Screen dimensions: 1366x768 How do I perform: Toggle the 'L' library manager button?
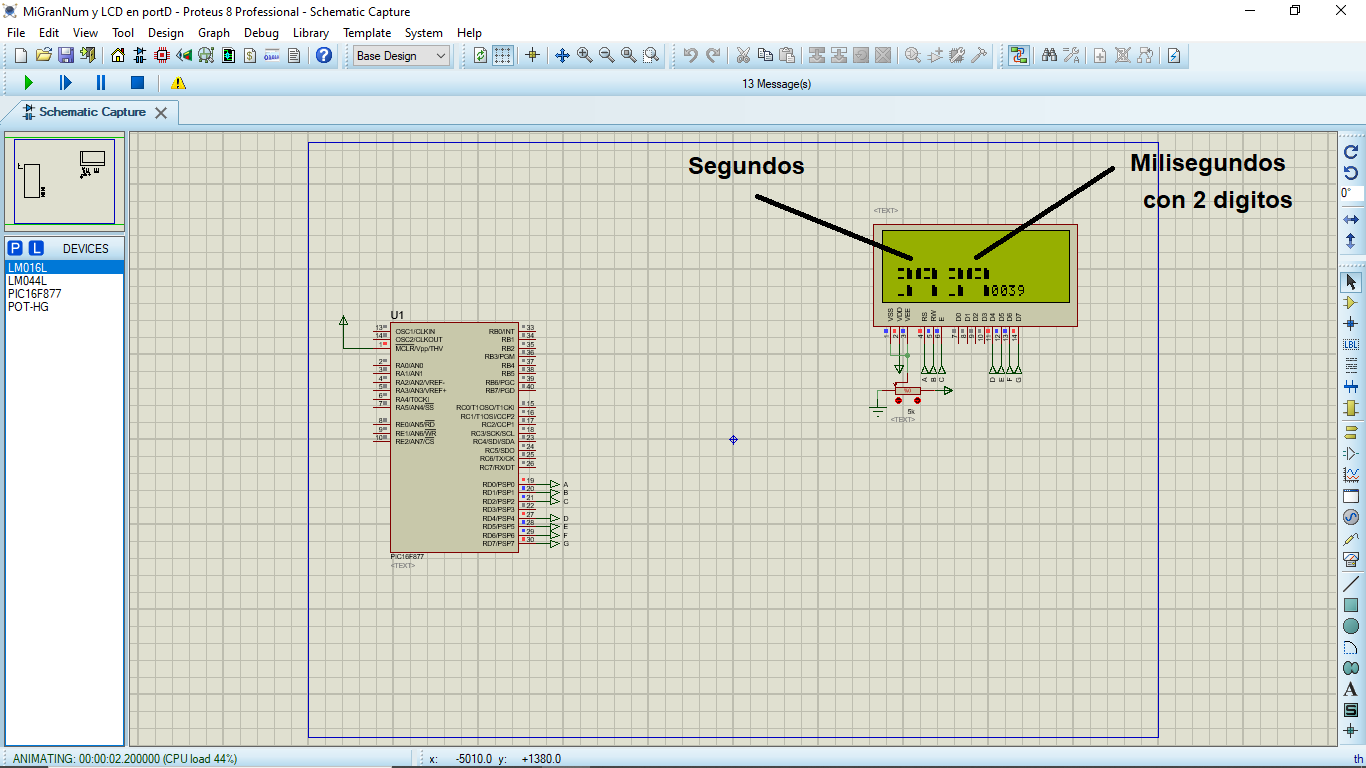pyautogui.click(x=36, y=248)
